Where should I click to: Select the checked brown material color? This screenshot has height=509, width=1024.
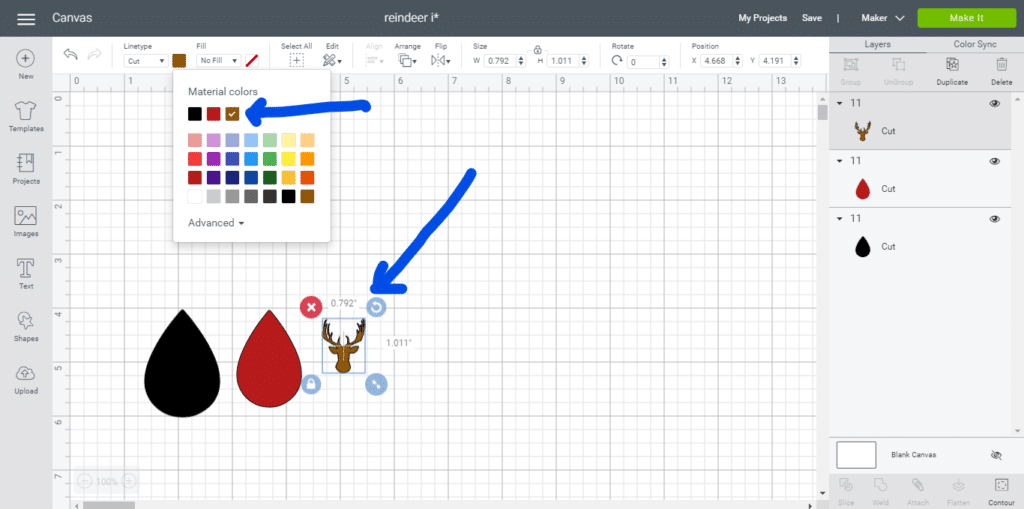click(x=232, y=114)
